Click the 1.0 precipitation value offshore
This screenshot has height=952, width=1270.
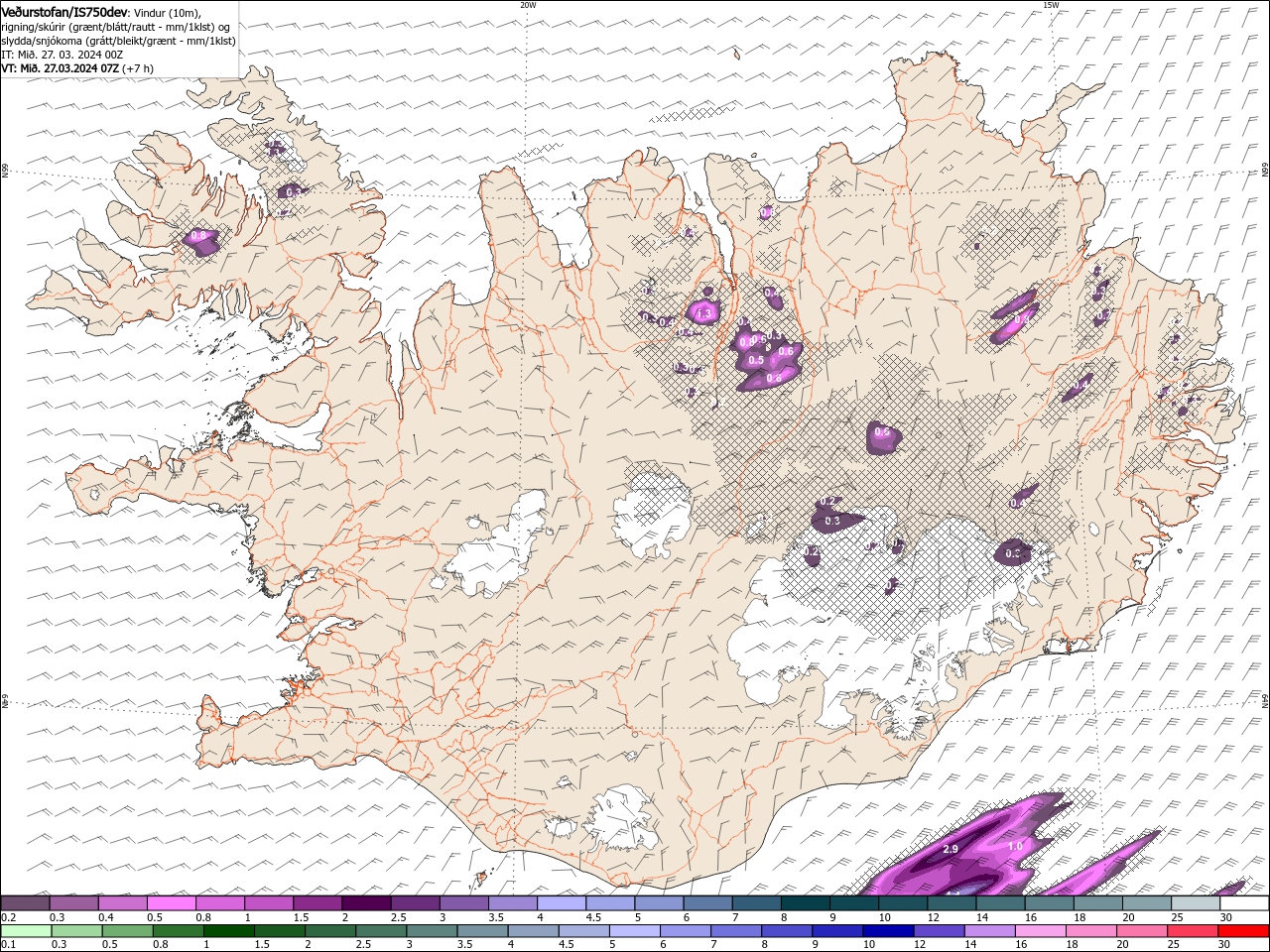click(1015, 847)
